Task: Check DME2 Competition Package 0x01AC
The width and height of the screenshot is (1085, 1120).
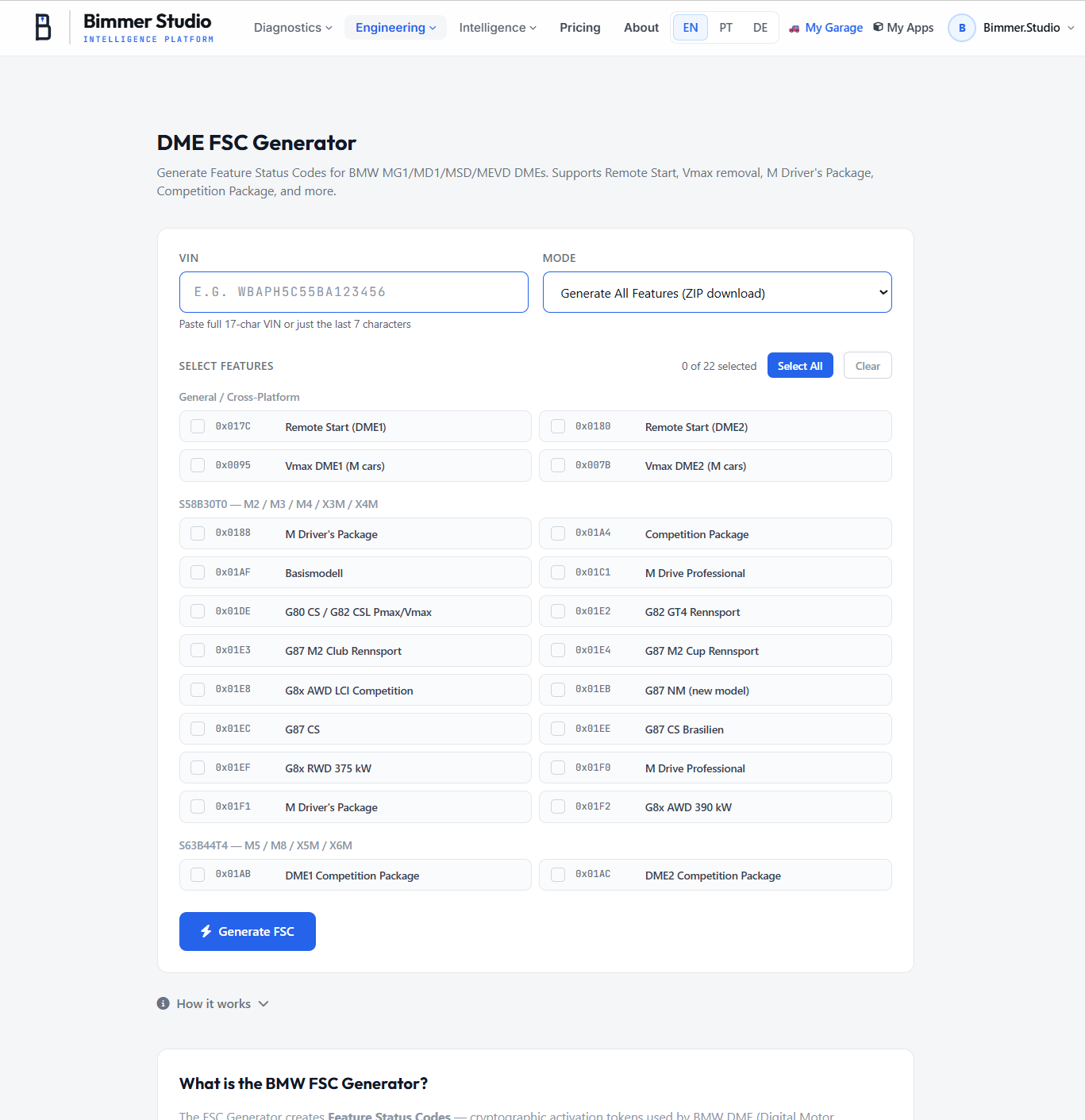Action: [558, 875]
